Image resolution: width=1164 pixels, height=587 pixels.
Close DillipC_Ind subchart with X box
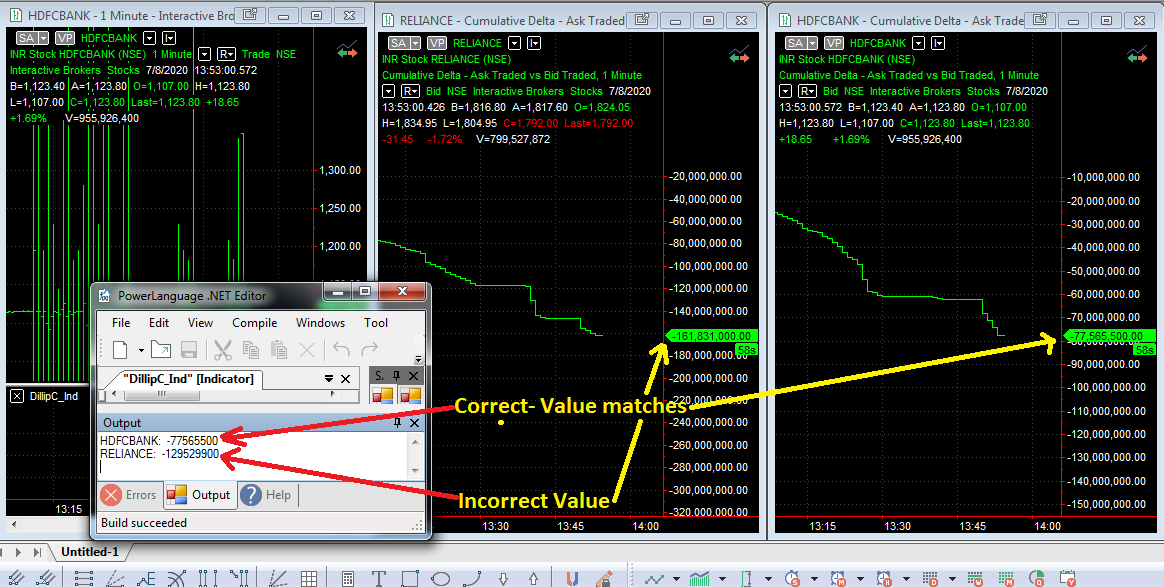17,396
